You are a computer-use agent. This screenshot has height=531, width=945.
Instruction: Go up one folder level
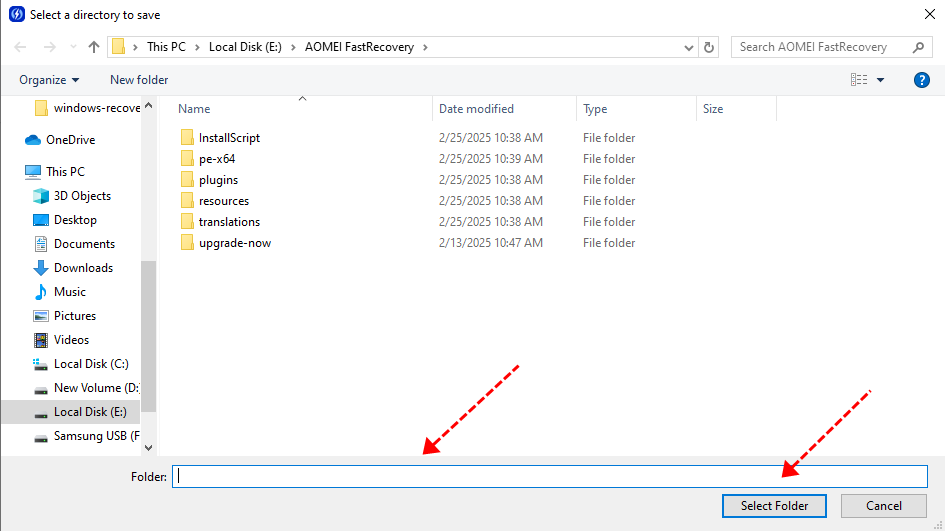[93, 47]
